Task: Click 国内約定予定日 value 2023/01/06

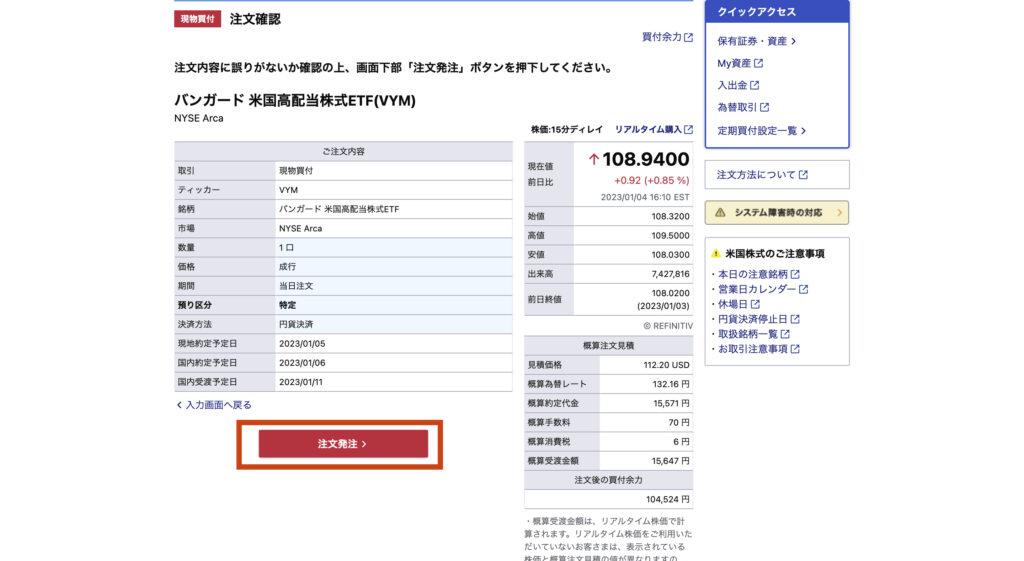Action: coord(302,362)
